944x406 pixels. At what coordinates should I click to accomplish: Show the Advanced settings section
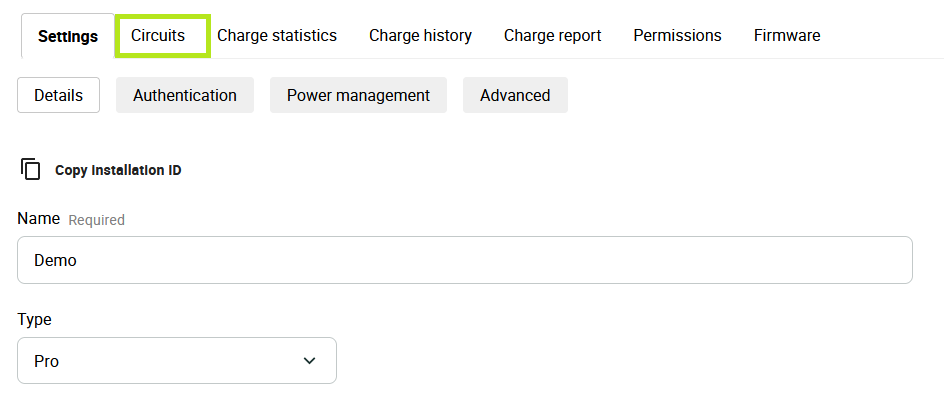pos(515,95)
